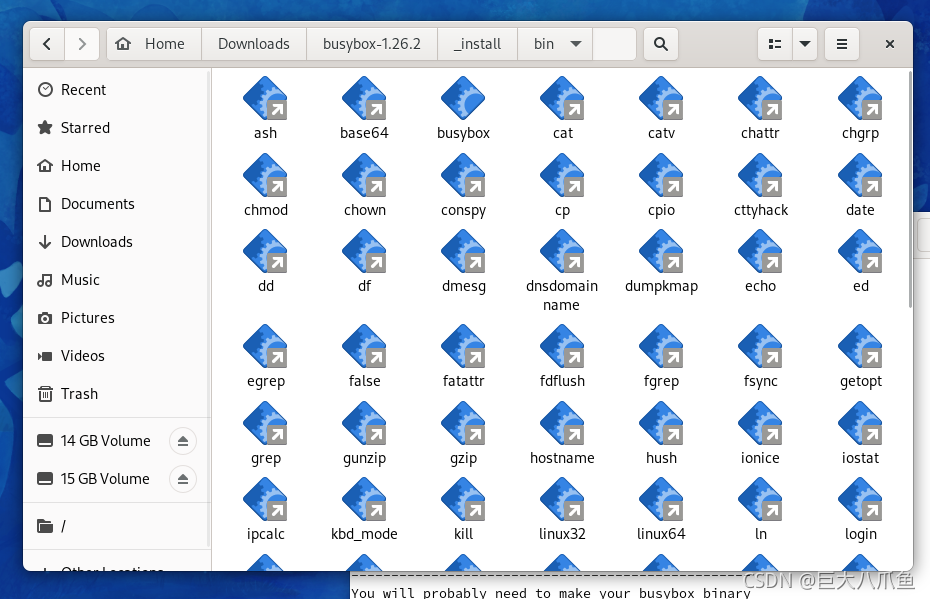930x599 pixels.
Task: Select the catv link icon
Action: click(x=661, y=98)
